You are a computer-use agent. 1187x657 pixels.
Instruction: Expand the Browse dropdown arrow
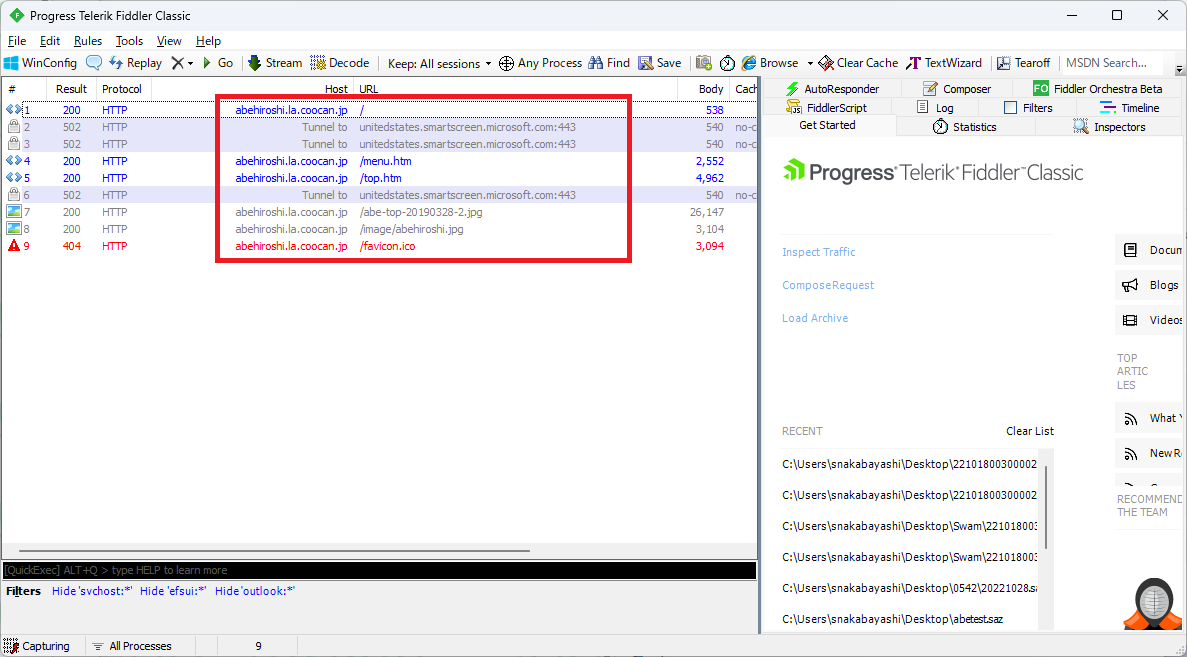pyautogui.click(x=809, y=64)
